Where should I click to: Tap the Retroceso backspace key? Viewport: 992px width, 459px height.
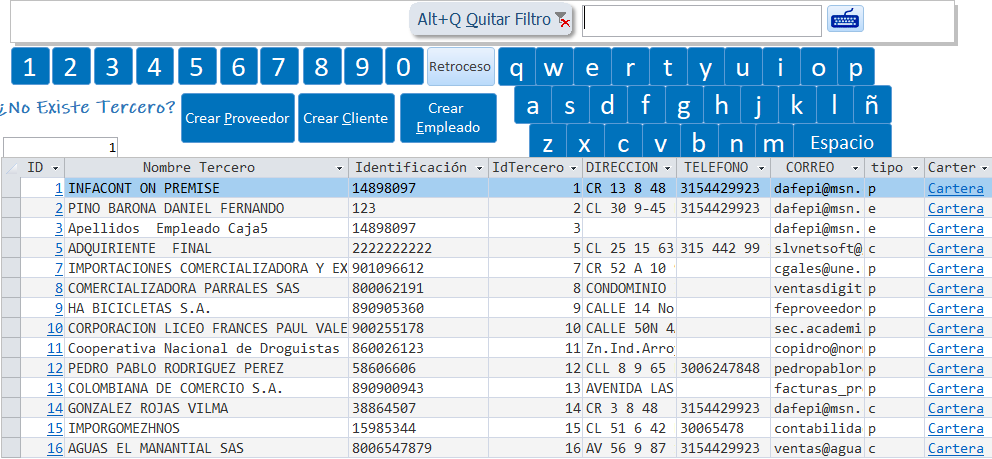click(x=461, y=66)
